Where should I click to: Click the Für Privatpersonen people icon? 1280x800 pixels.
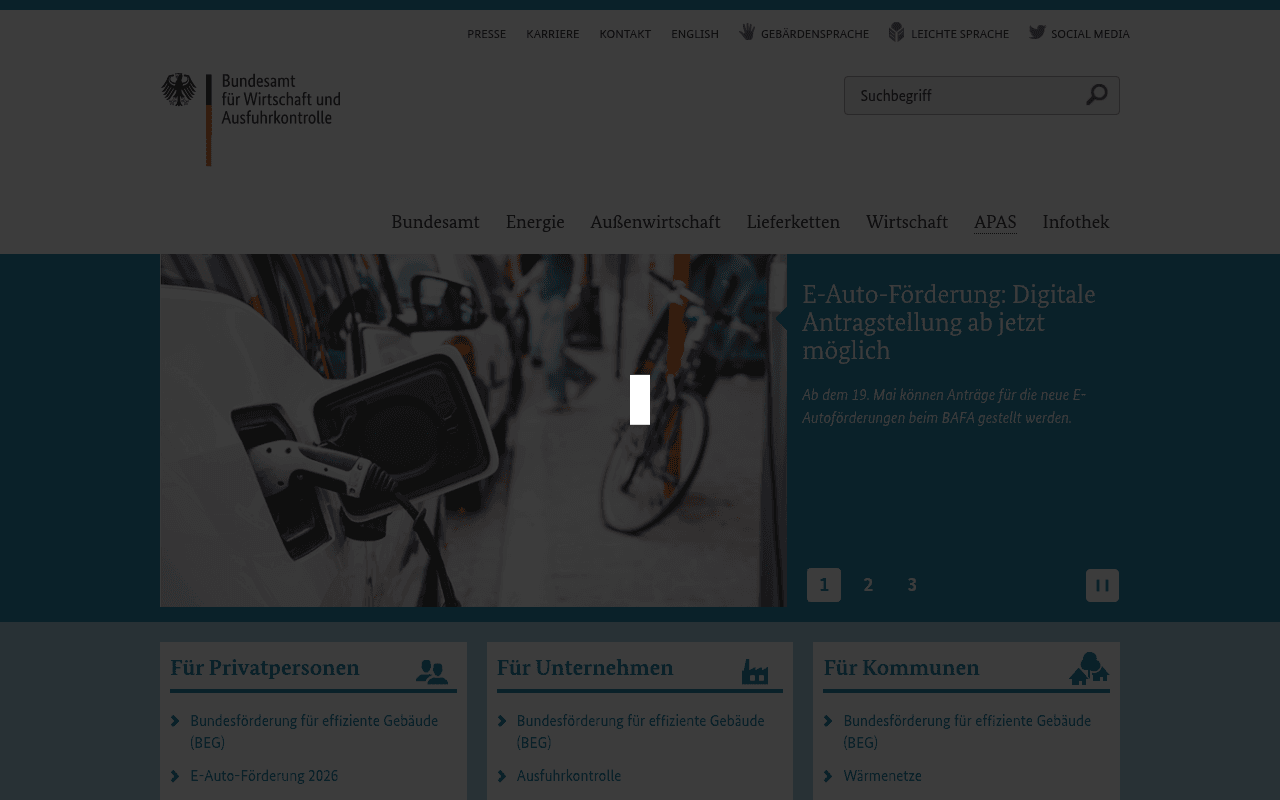[432, 671]
